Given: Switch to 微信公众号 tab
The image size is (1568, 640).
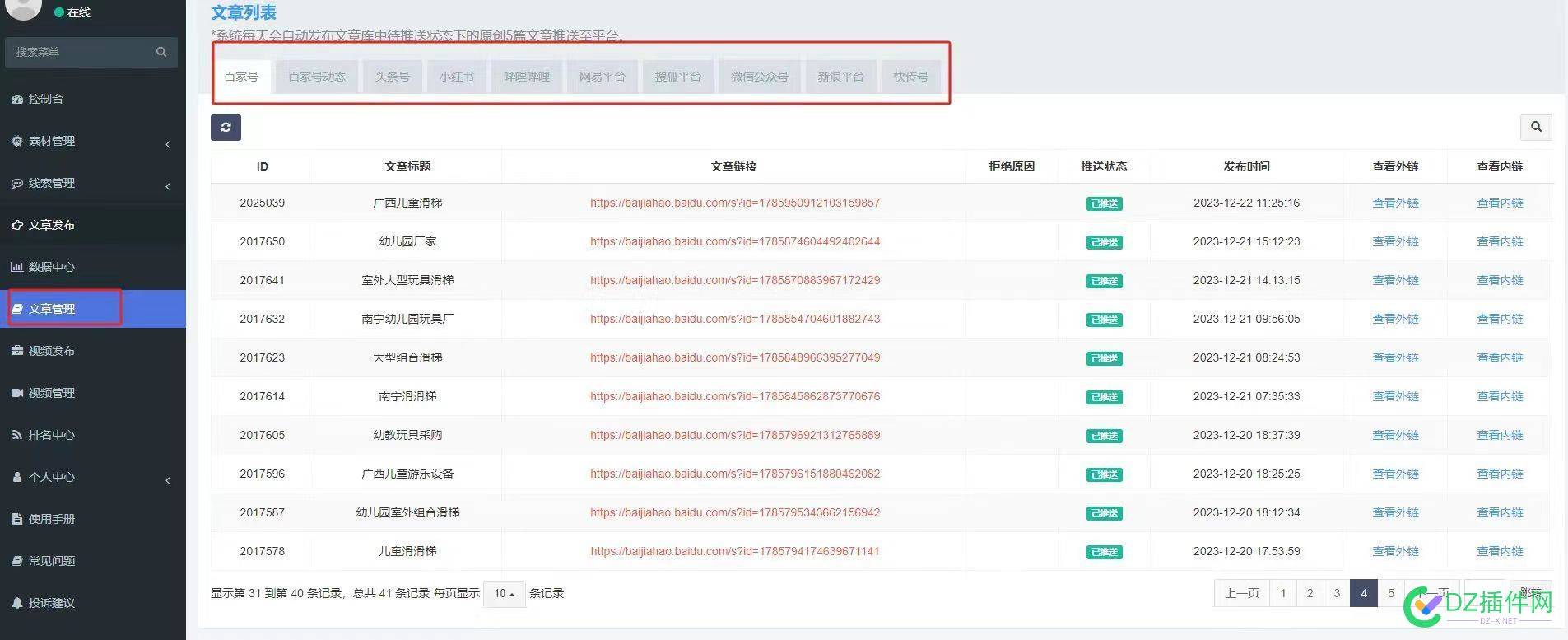Looking at the screenshot, I should click(759, 77).
